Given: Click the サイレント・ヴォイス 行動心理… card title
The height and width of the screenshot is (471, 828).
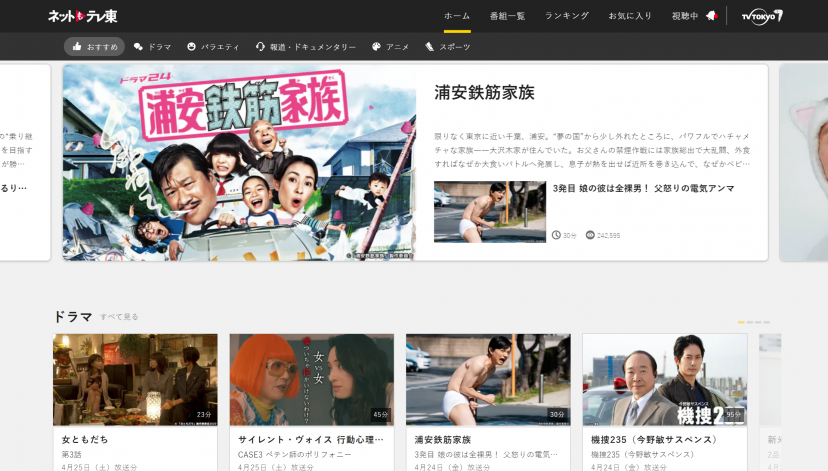Looking at the screenshot, I should pos(310,439).
